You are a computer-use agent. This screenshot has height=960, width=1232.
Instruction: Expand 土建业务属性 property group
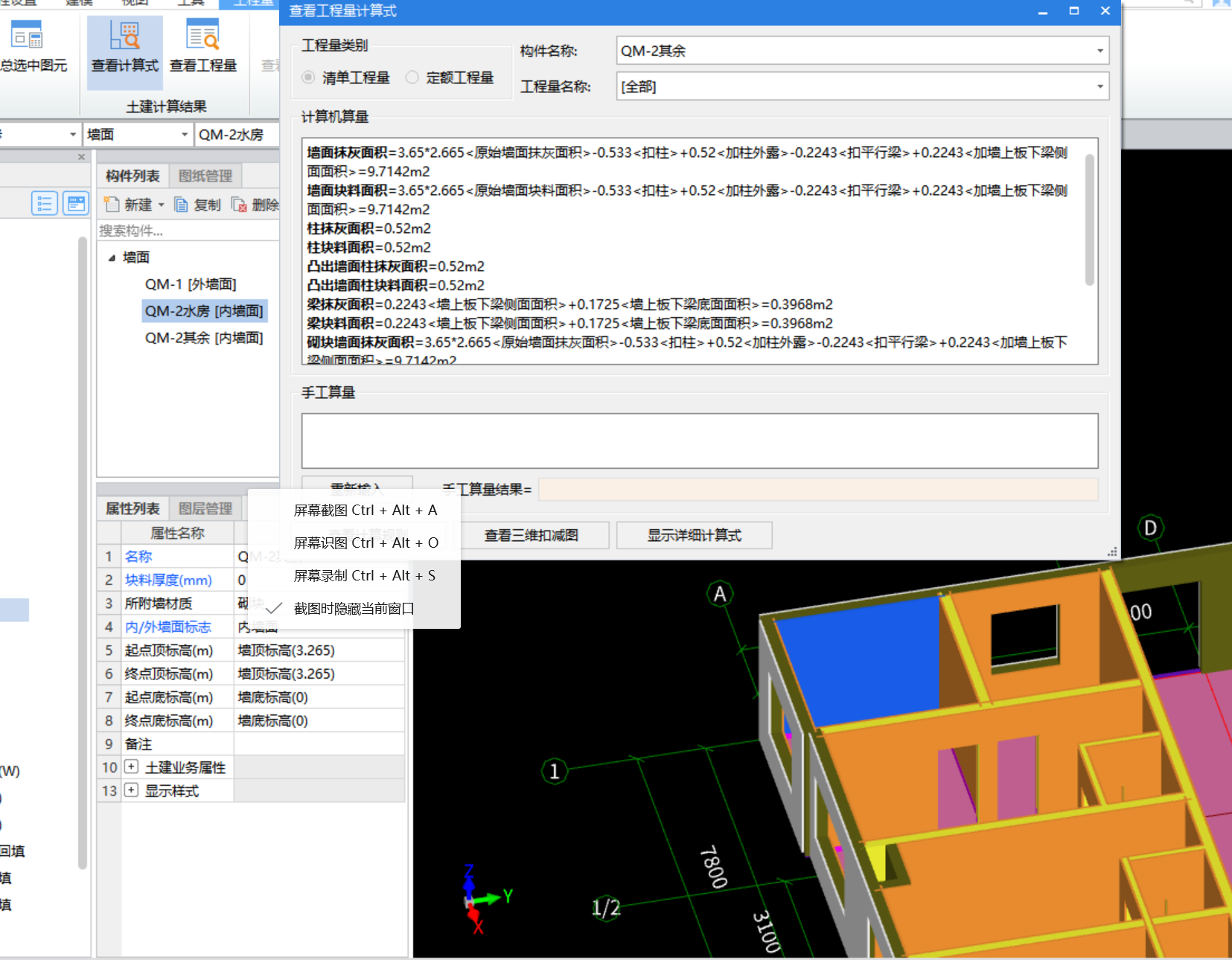click(131, 767)
